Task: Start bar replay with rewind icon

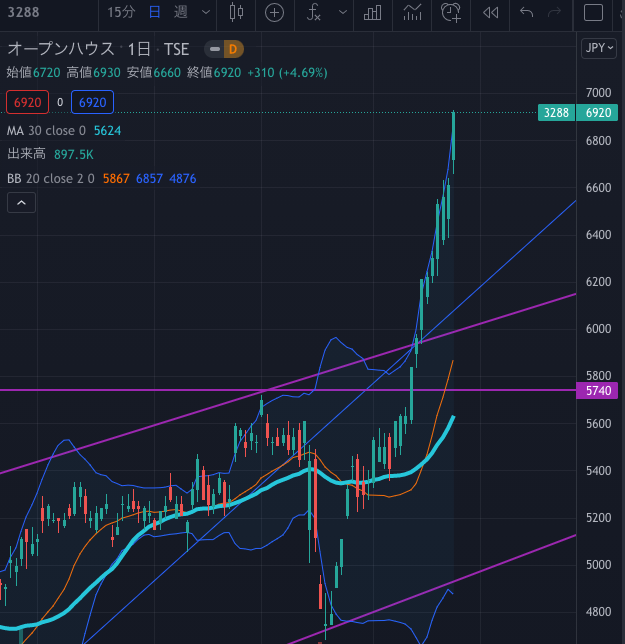Action: (x=490, y=13)
